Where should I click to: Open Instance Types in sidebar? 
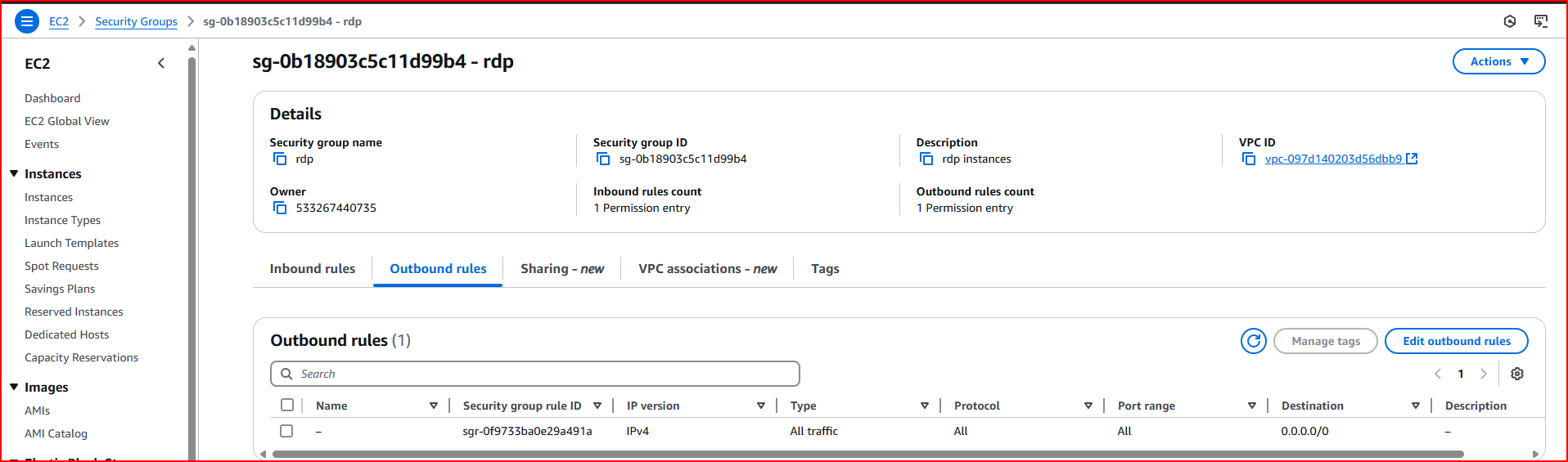click(62, 220)
